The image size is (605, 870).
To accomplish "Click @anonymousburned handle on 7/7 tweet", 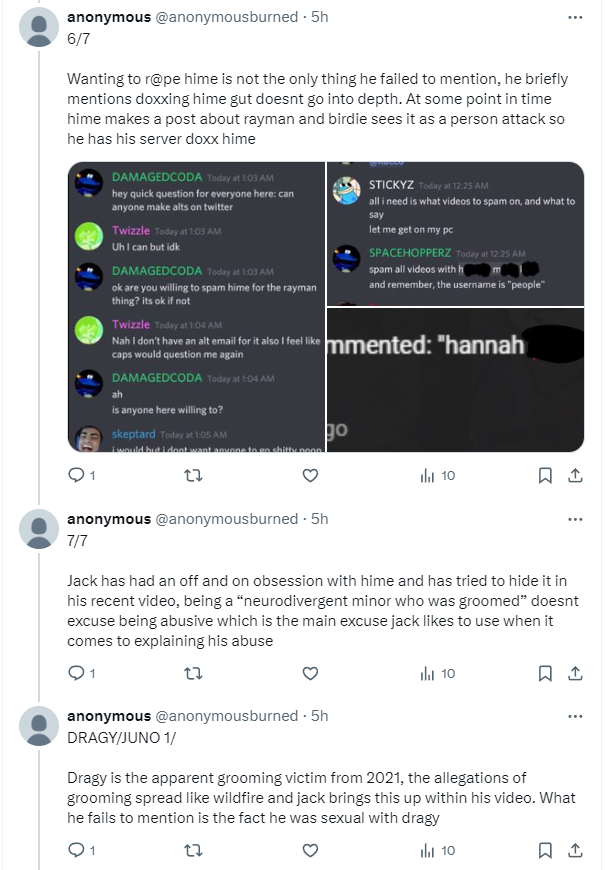I will 226,519.
